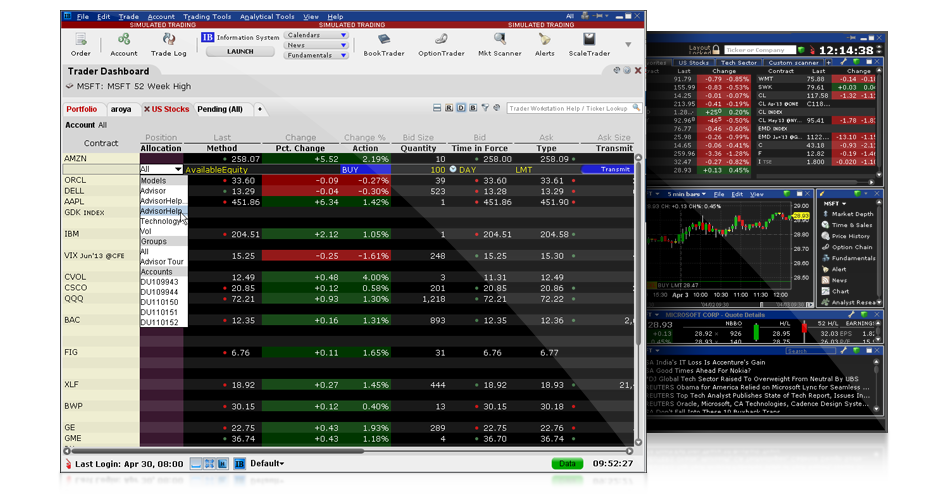Screen dimensions: 948x500
Task: Close the US Stocks tab with its red X
Action: point(147,109)
